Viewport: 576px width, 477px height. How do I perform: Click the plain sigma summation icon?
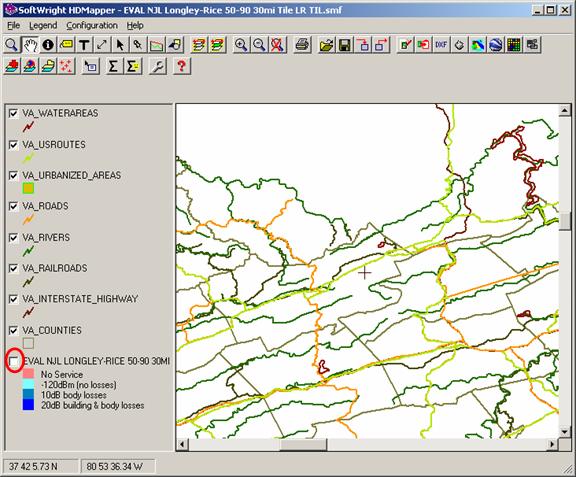click(x=113, y=66)
